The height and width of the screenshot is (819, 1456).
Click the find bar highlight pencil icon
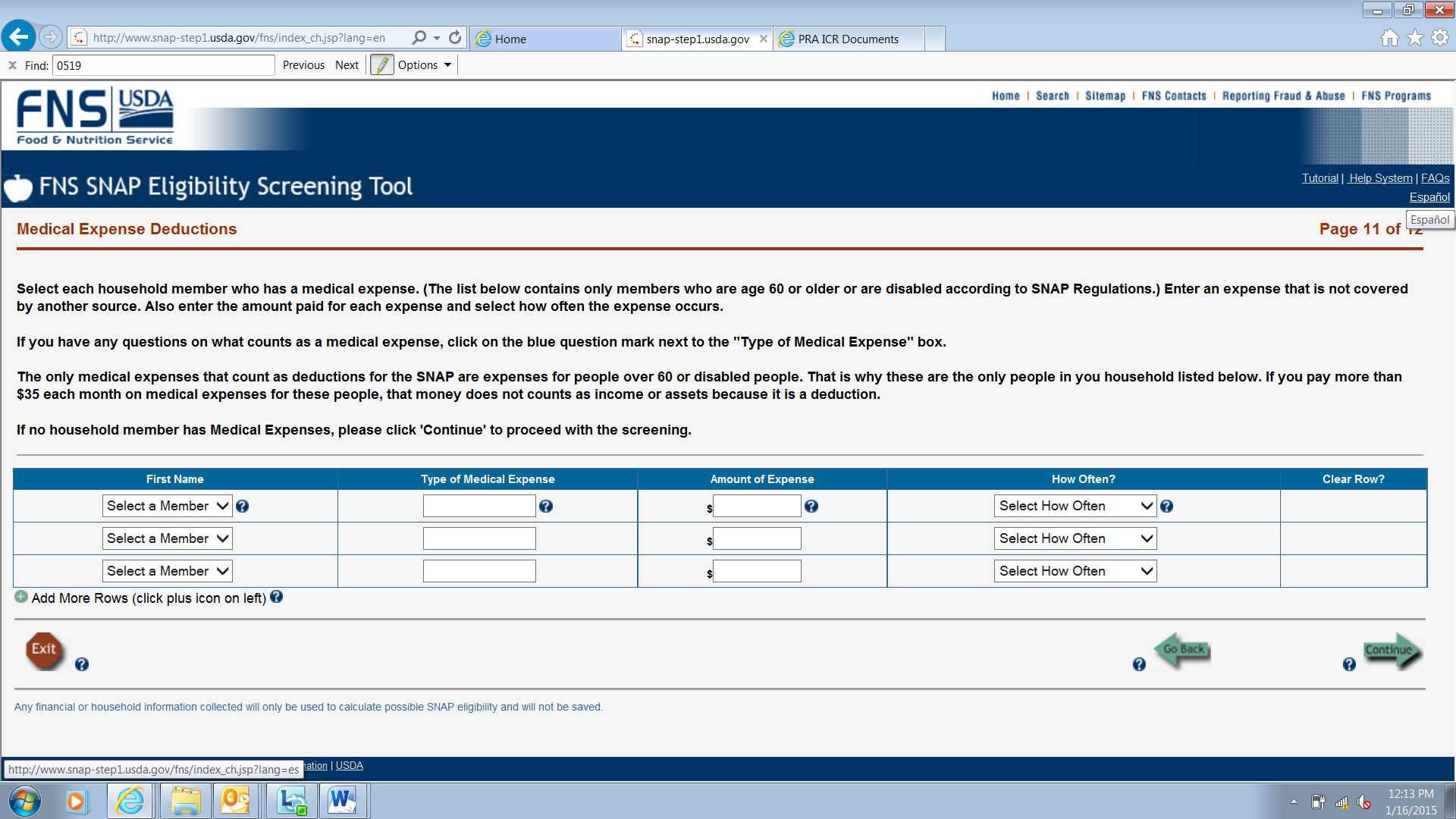(x=381, y=65)
